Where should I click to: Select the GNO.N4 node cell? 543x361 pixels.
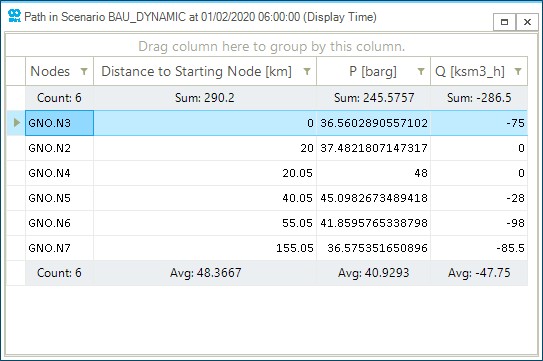(59, 173)
